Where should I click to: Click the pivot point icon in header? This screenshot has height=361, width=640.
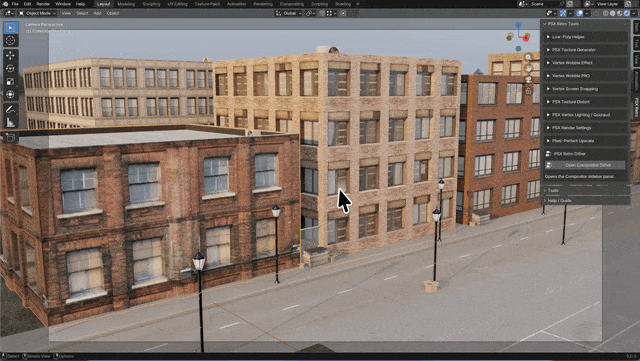click(x=310, y=13)
